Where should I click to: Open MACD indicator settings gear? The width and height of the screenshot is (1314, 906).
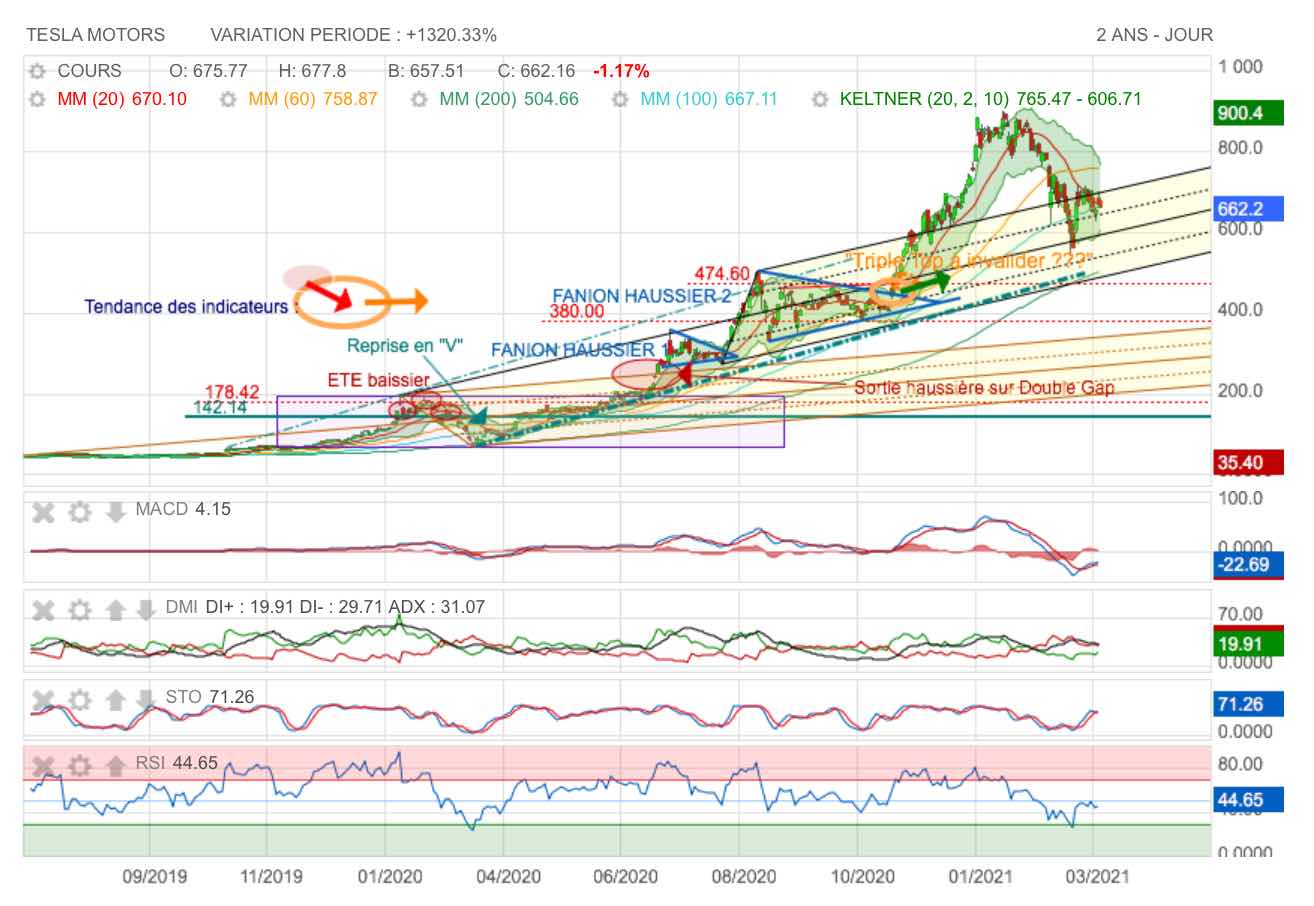tap(80, 512)
